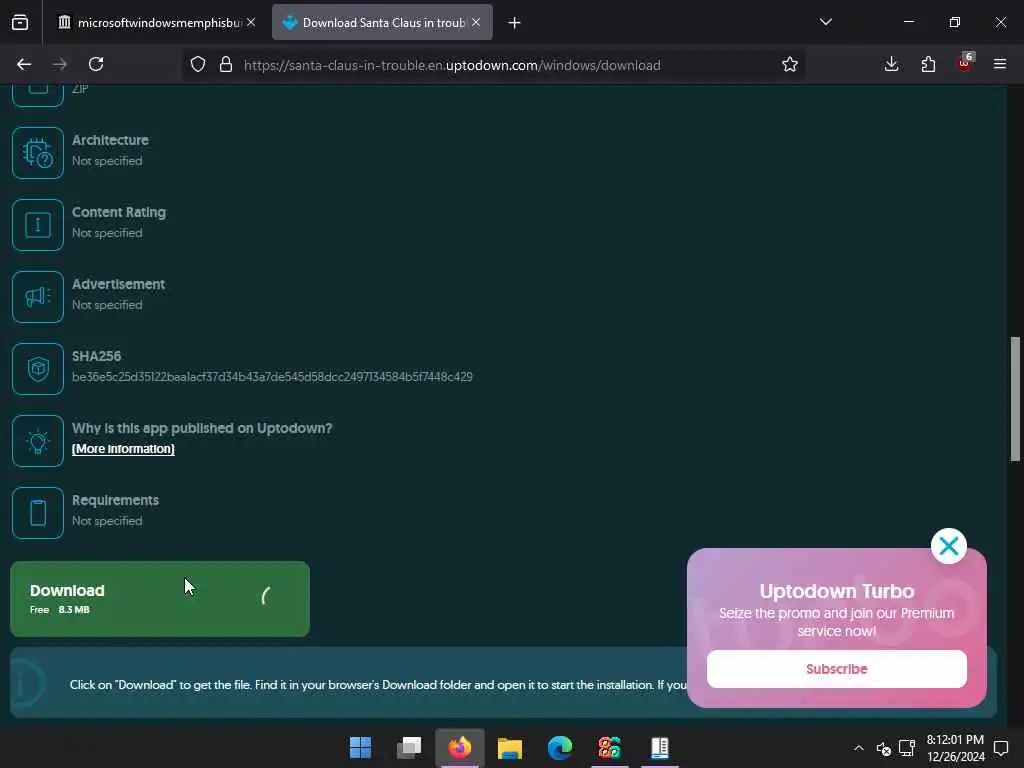Click the Architecture heading text
This screenshot has width=1024, height=768.
110,140
